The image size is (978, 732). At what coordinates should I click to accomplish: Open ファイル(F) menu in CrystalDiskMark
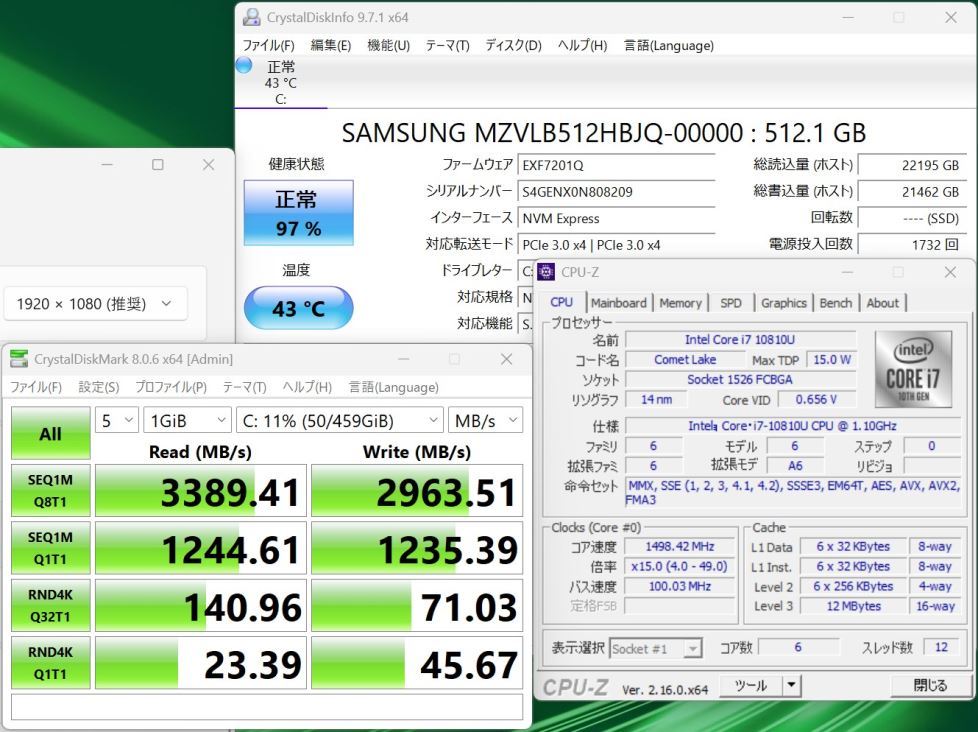click(36, 387)
